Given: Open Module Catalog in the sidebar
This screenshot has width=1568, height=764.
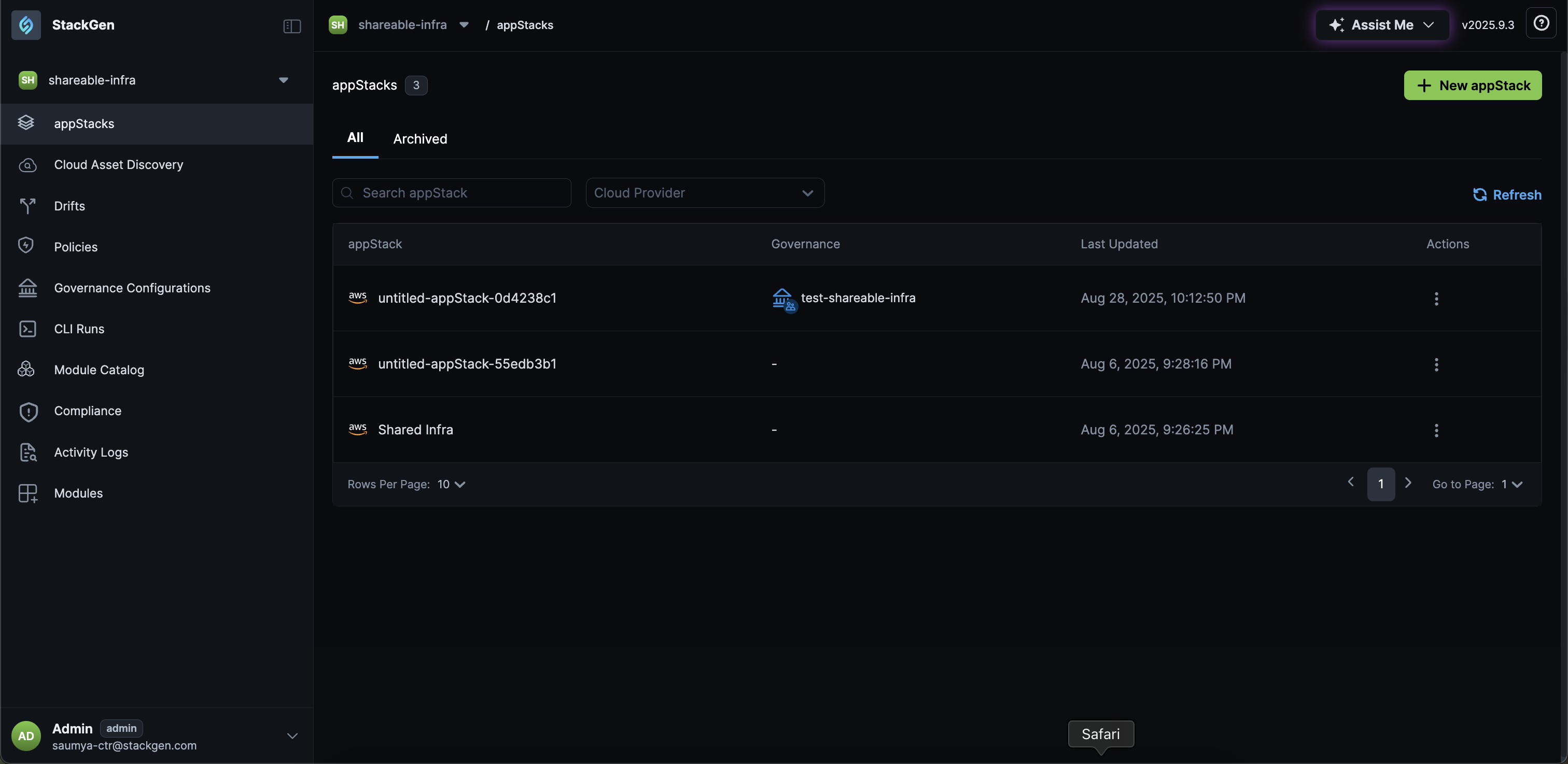Looking at the screenshot, I should click(157, 370).
